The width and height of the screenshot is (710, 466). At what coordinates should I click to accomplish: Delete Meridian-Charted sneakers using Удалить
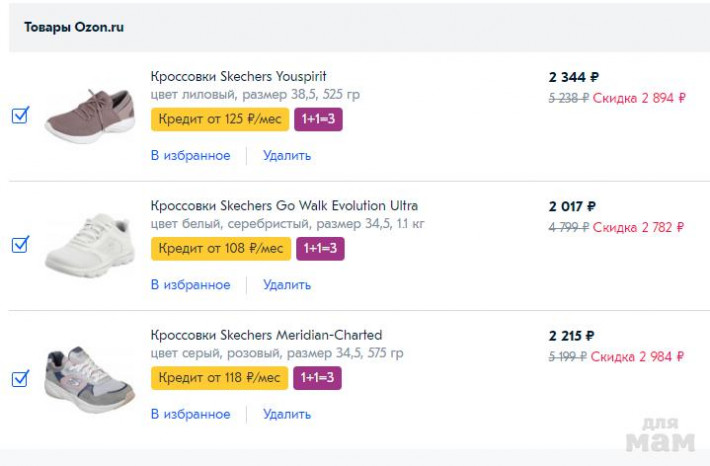pos(287,414)
